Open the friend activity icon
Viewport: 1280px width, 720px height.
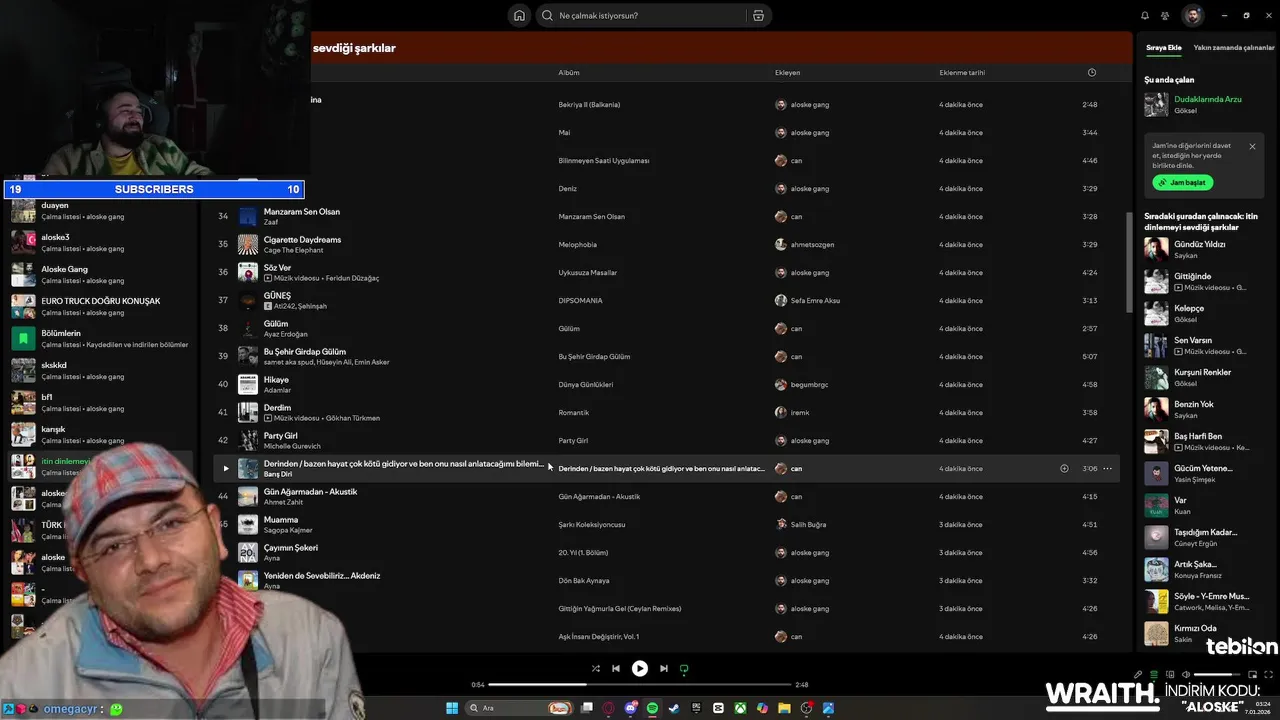pos(1165,15)
